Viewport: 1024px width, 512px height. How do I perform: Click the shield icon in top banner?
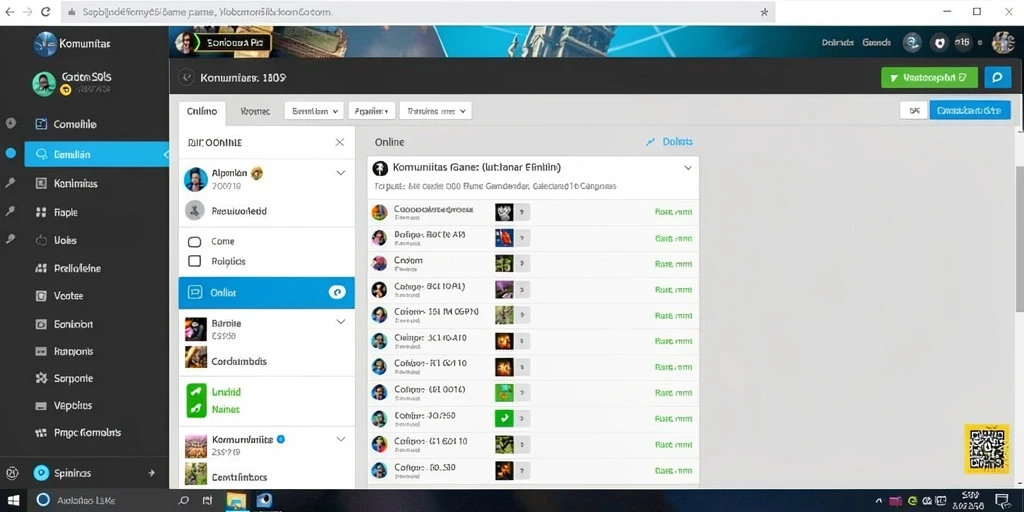tap(939, 43)
